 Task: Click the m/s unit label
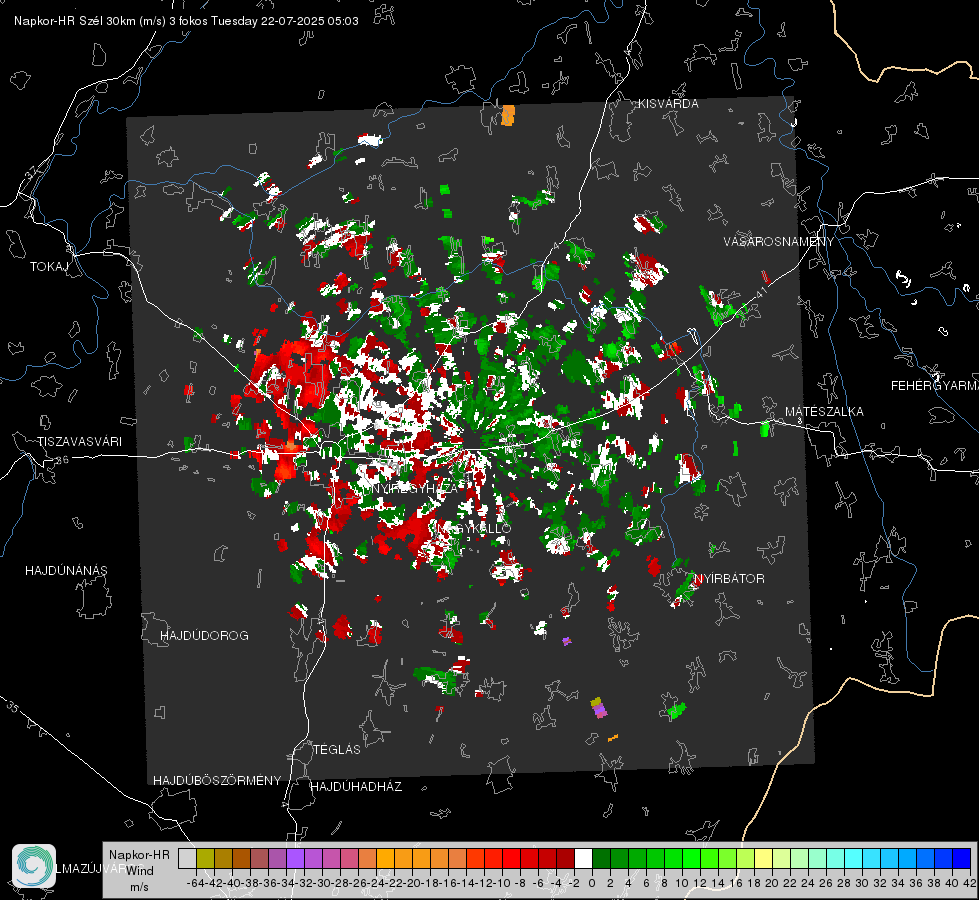click(139, 887)
